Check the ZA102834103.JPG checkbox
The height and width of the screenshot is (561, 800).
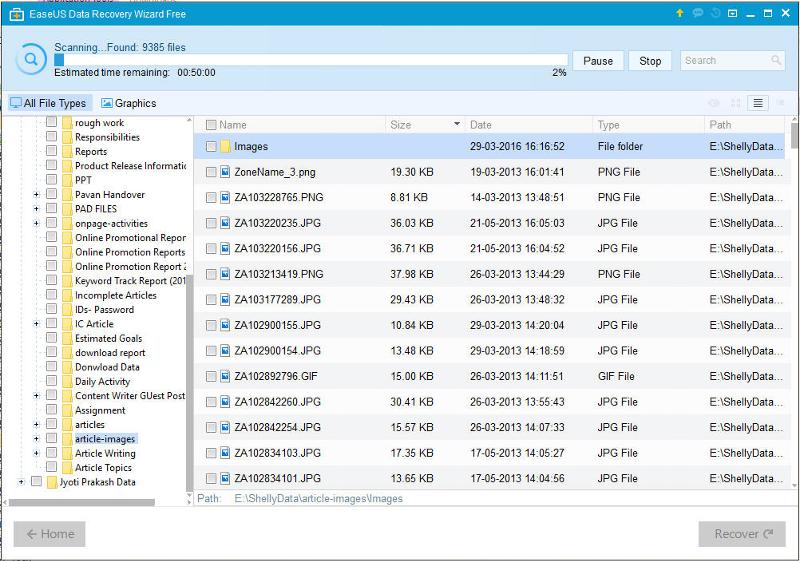pyautogui.click(x=211, y=453)
